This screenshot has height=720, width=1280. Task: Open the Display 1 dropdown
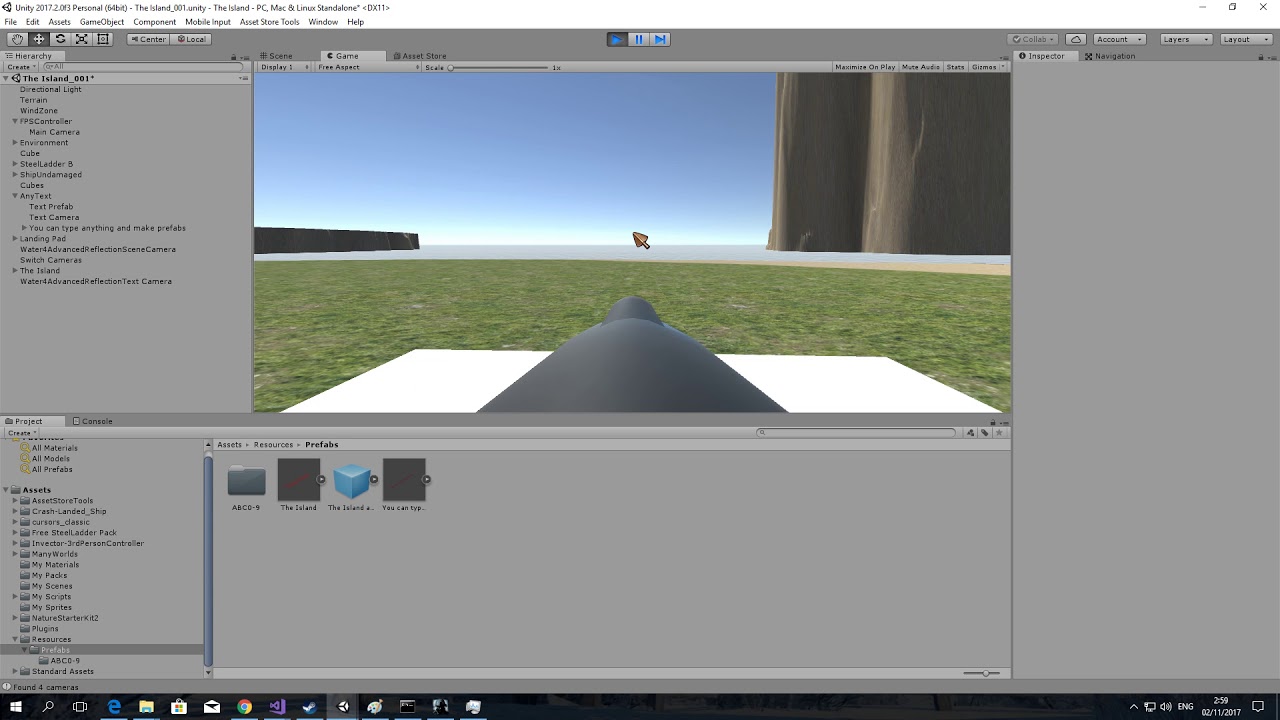(284, 67)
